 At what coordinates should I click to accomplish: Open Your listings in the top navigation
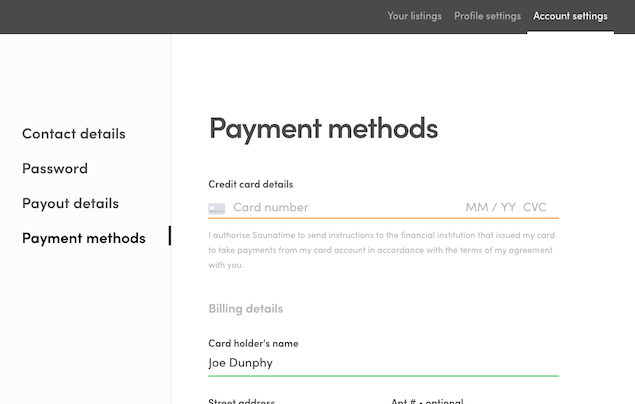pos(414,16)
